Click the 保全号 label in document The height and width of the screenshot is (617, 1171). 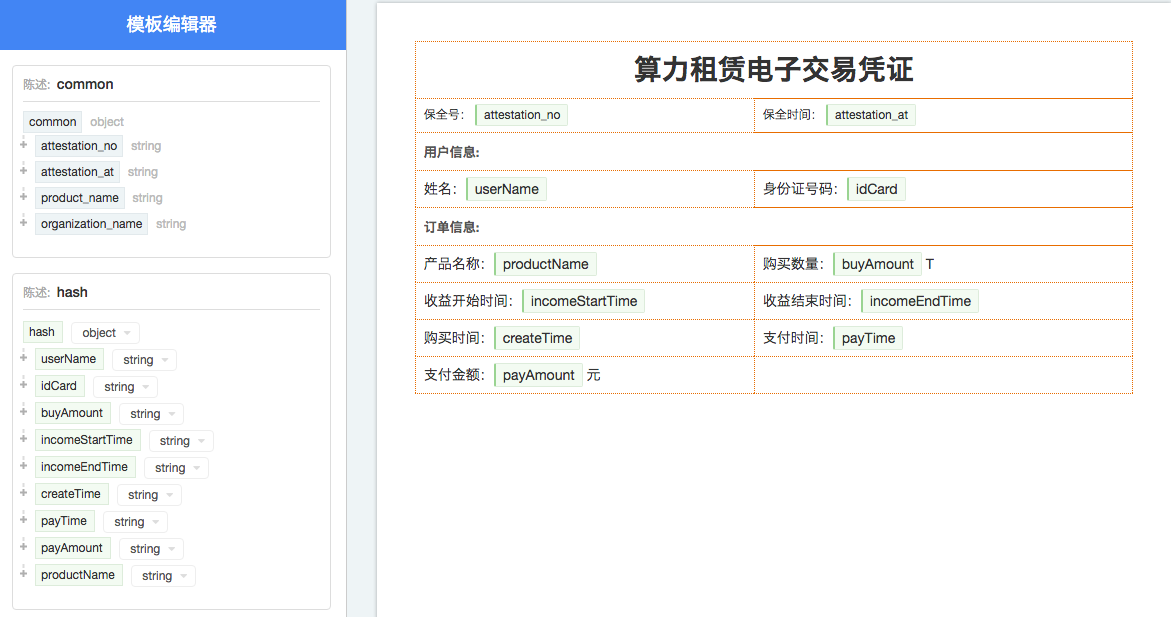pyautogui.click(x=444, y=115)
